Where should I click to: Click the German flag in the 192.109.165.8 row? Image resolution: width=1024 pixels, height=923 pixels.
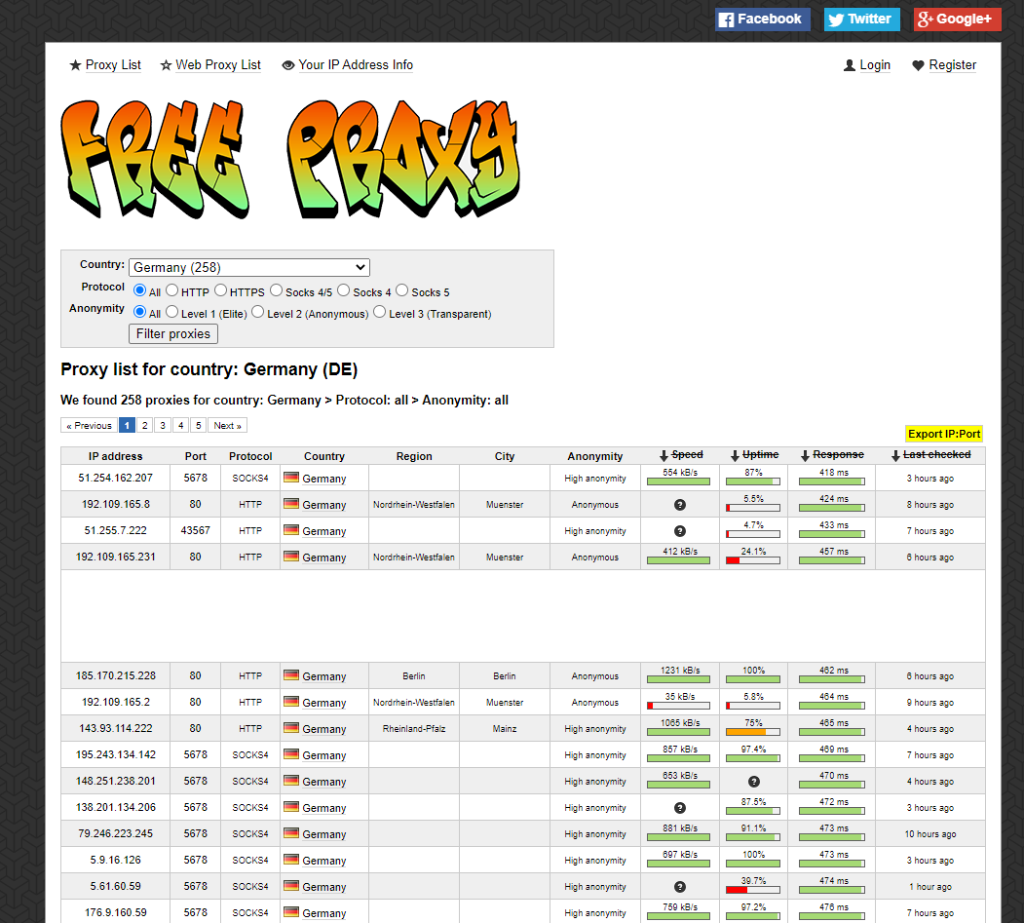[x=291, y=504]
